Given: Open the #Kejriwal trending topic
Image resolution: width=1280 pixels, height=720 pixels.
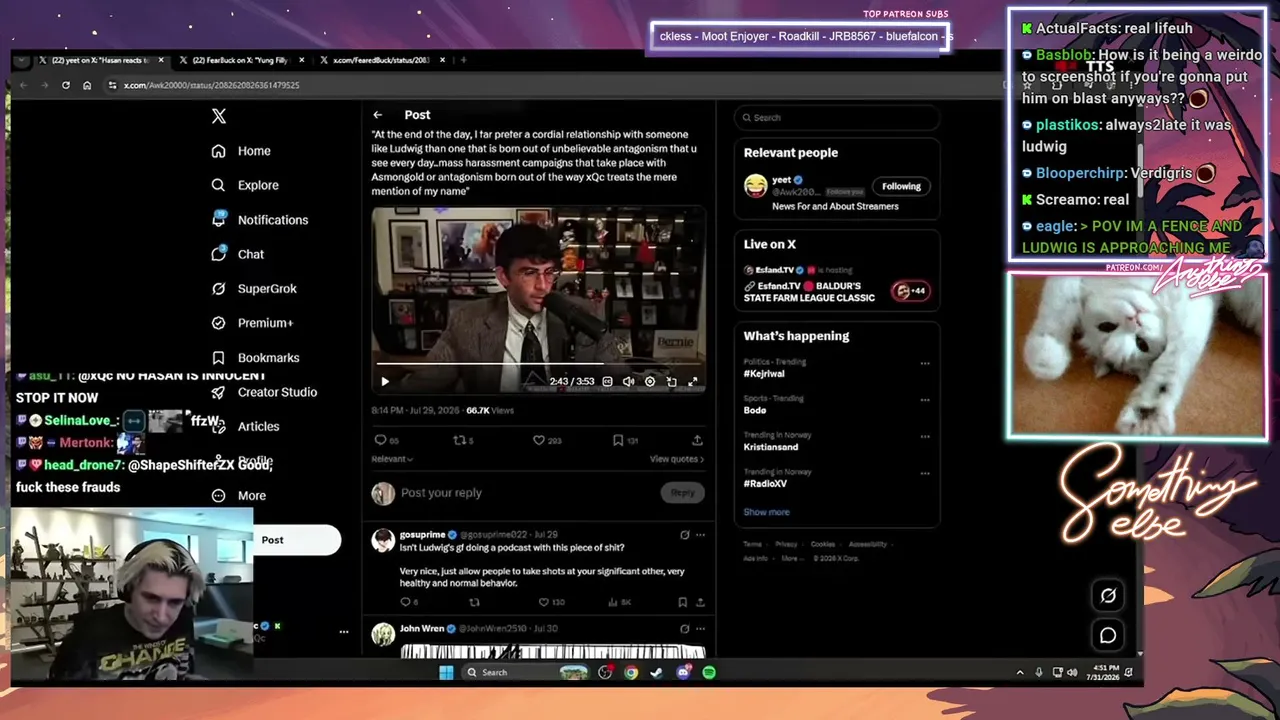Looking at the screenshot, I should [x=764, y=373].
